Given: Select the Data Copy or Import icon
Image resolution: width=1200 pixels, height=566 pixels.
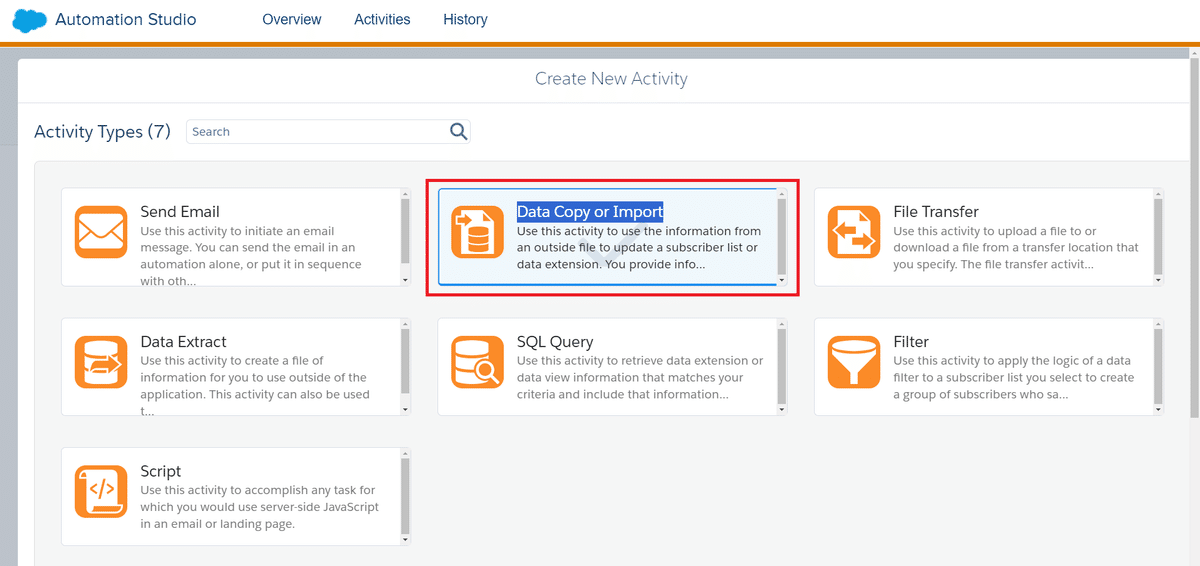Looking at the screenshot, I should [477, 232].
